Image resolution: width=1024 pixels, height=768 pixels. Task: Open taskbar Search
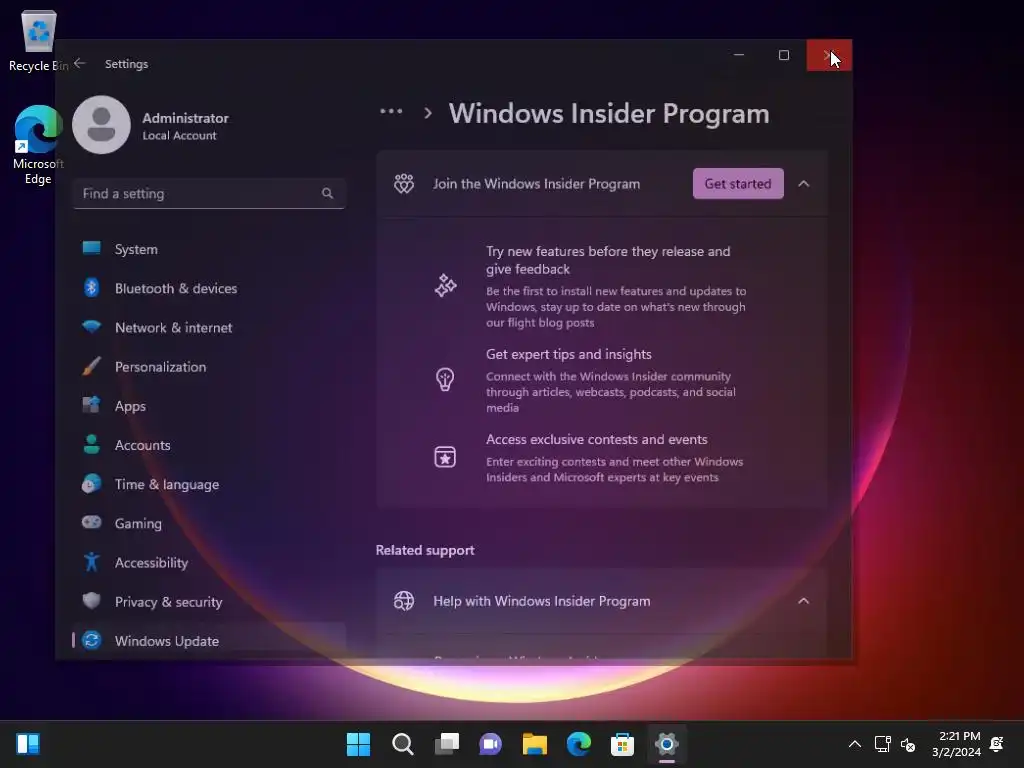(402, 744)
